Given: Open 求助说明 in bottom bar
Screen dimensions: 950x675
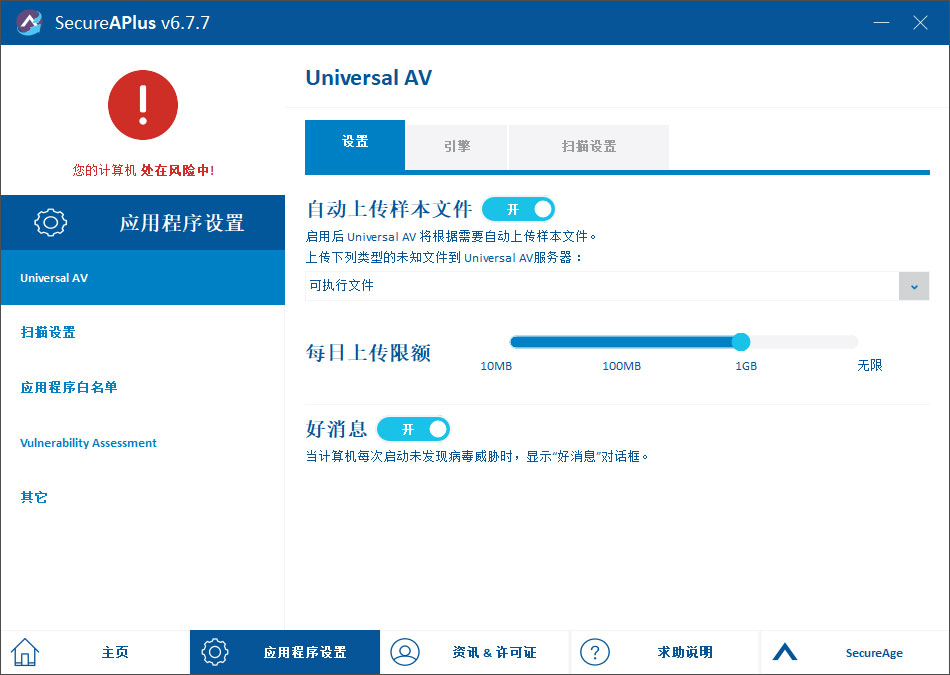Looking at the screenshot, I should click(665, 653).
